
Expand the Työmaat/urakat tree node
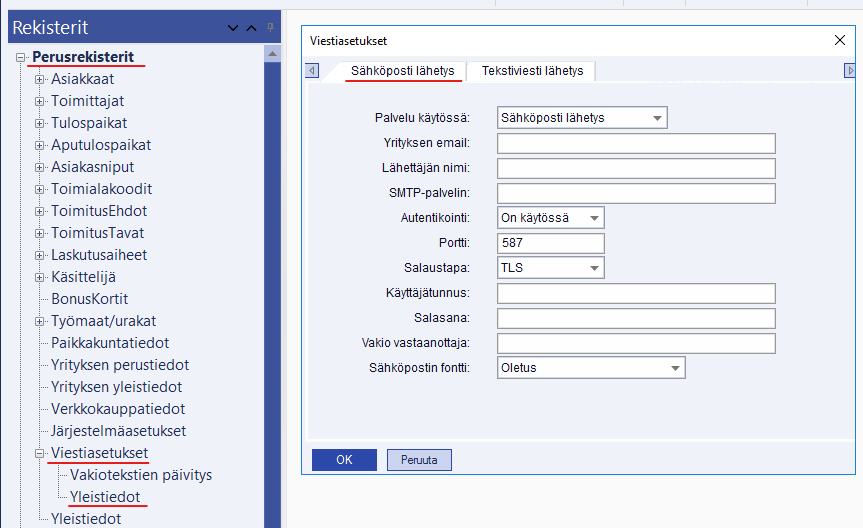click(x=40, y=321)
